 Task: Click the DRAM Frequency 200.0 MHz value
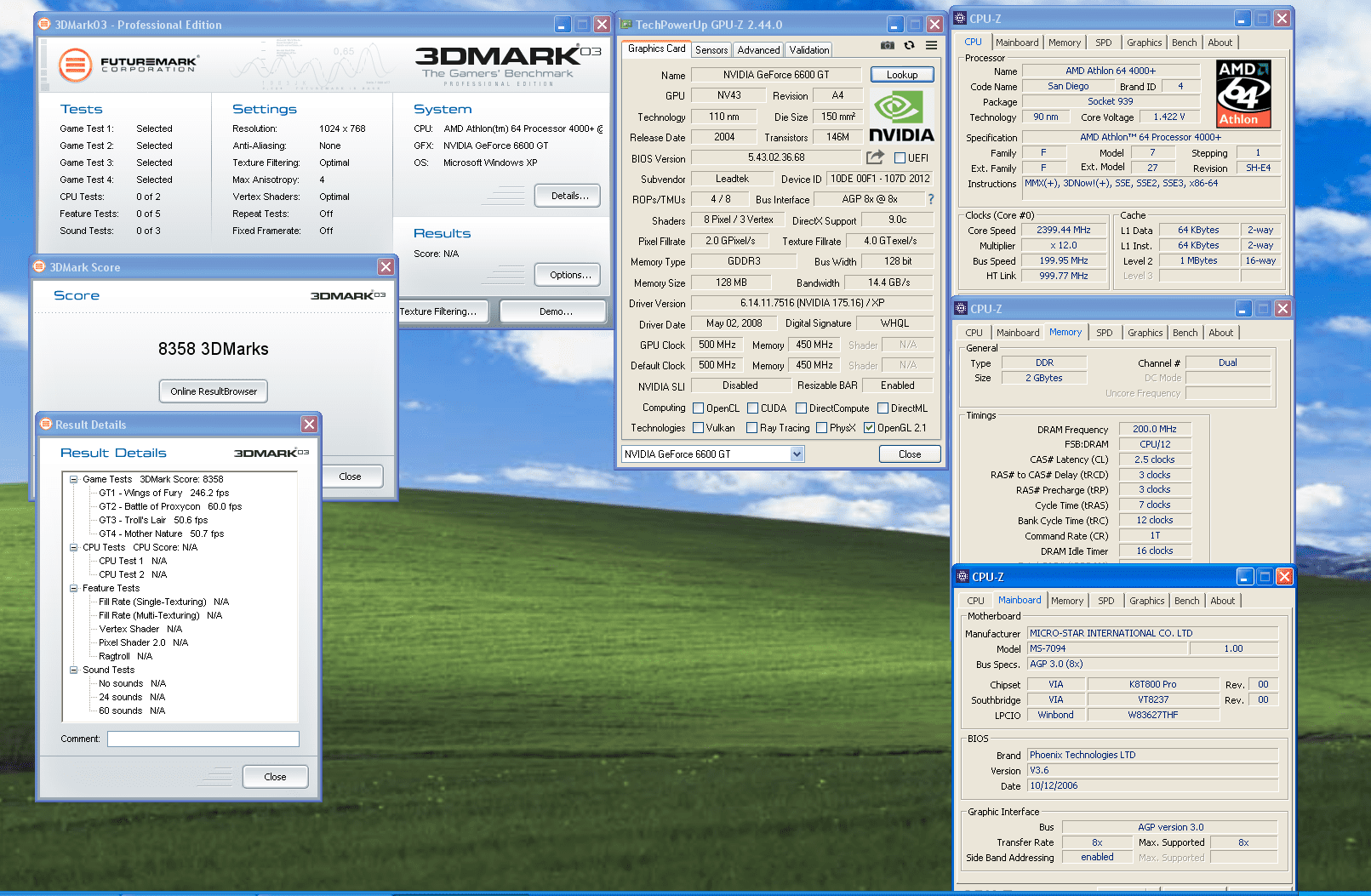[x=1155, y=429]
